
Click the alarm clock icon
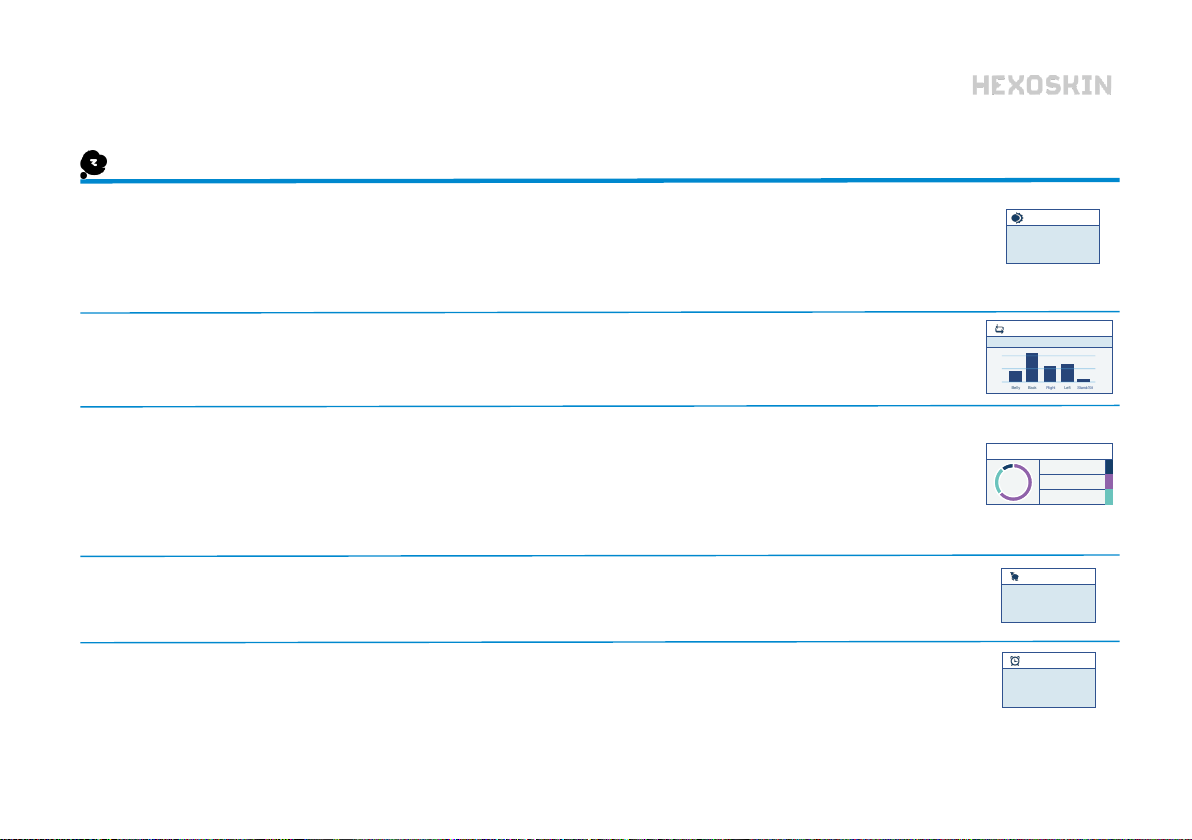pyautogui.click(x=1015, y=661)
